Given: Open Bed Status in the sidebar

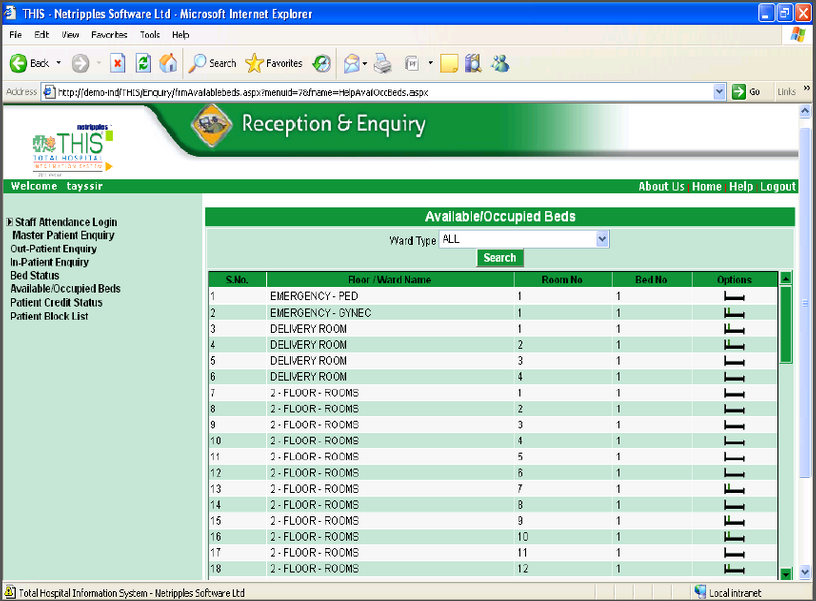Looking at the screenshot, I should click(35, 276).
